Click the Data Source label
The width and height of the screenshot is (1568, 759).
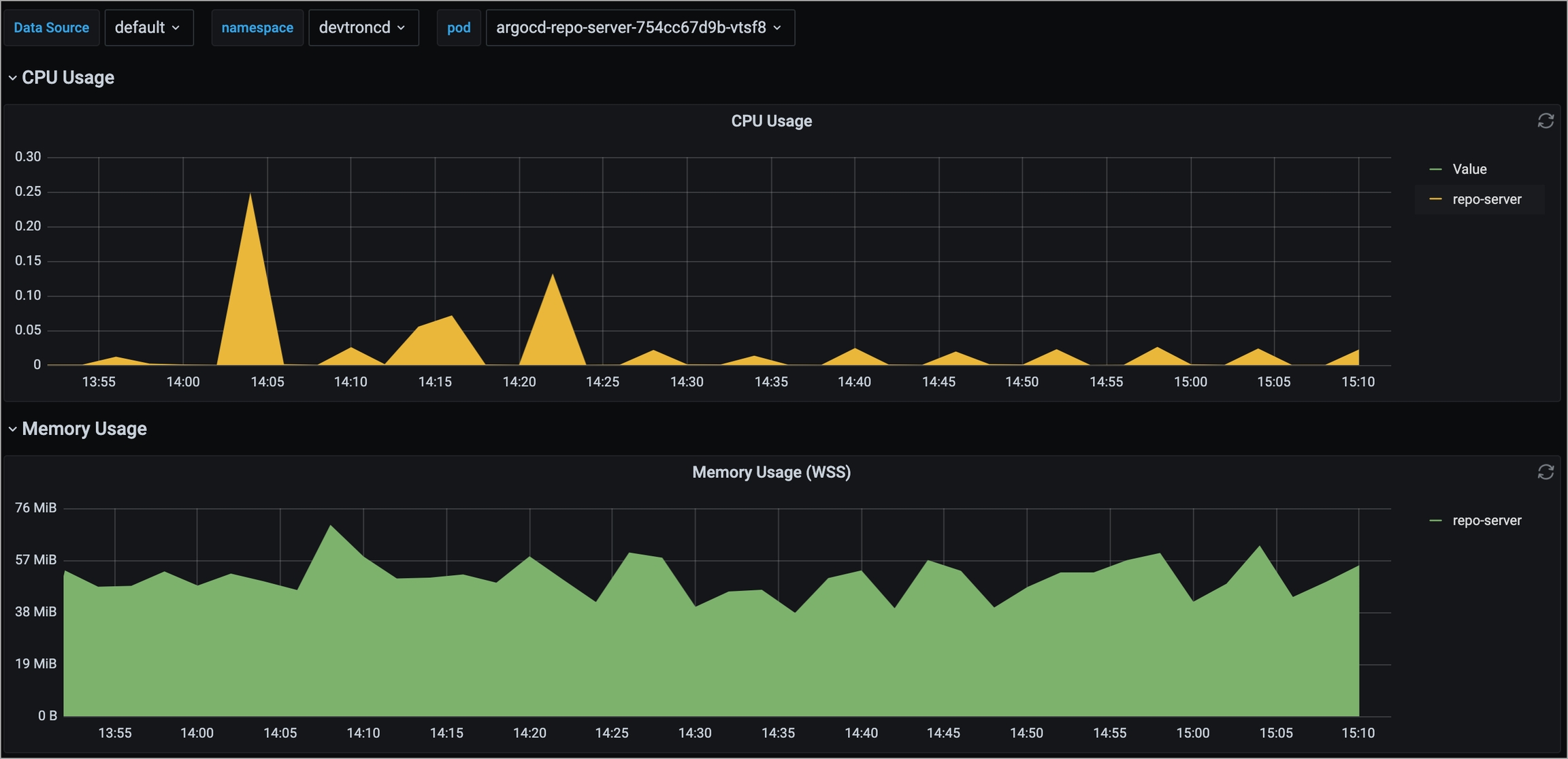pos(52,28)
